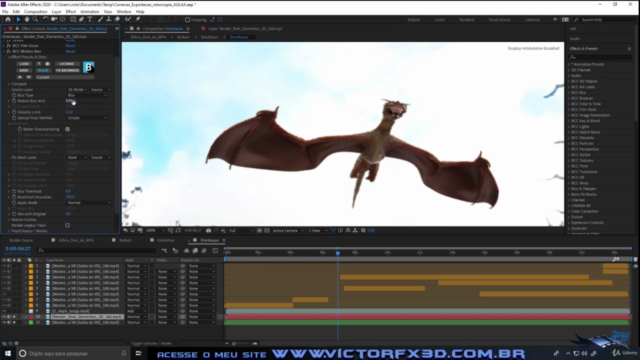Enable Render Legacy Track checkbox

point(67,225)
